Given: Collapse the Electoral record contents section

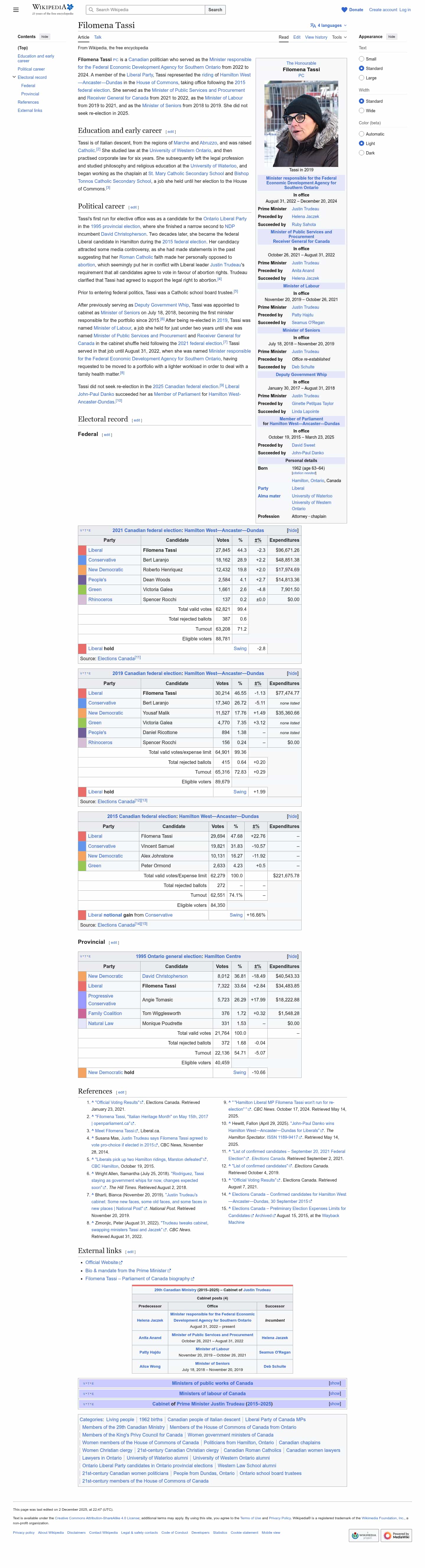Looking at the screenshot, I should click(14, 77).
